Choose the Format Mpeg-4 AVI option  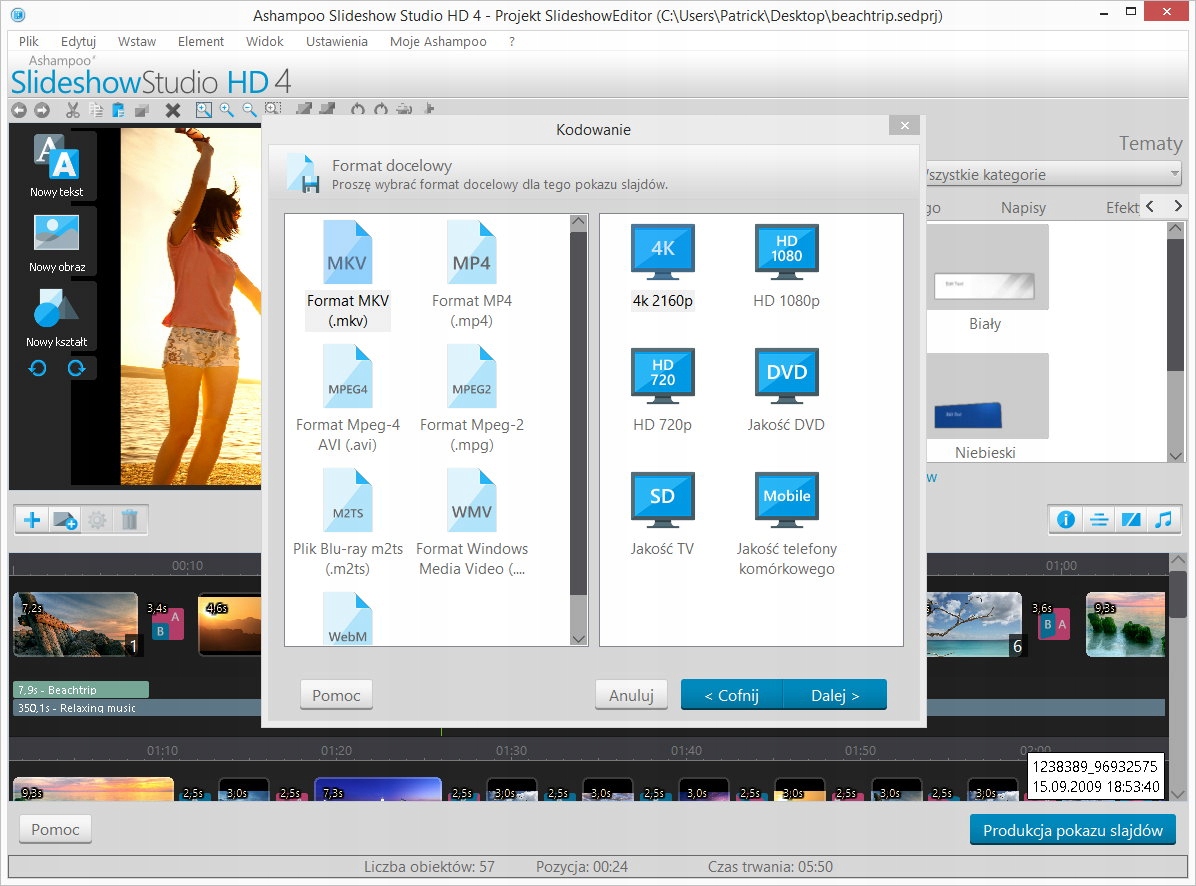[x=347, y=377]
